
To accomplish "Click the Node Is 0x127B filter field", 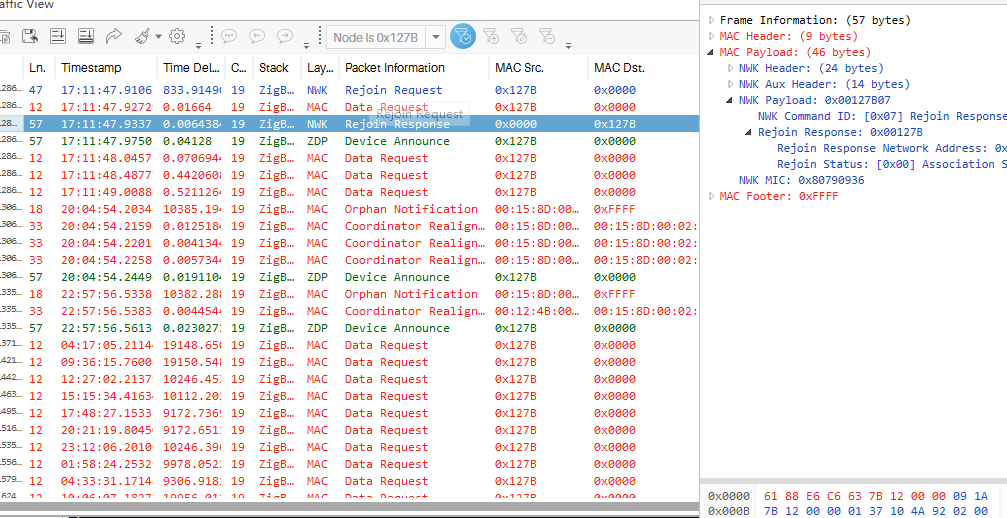I will click(376, 37).
